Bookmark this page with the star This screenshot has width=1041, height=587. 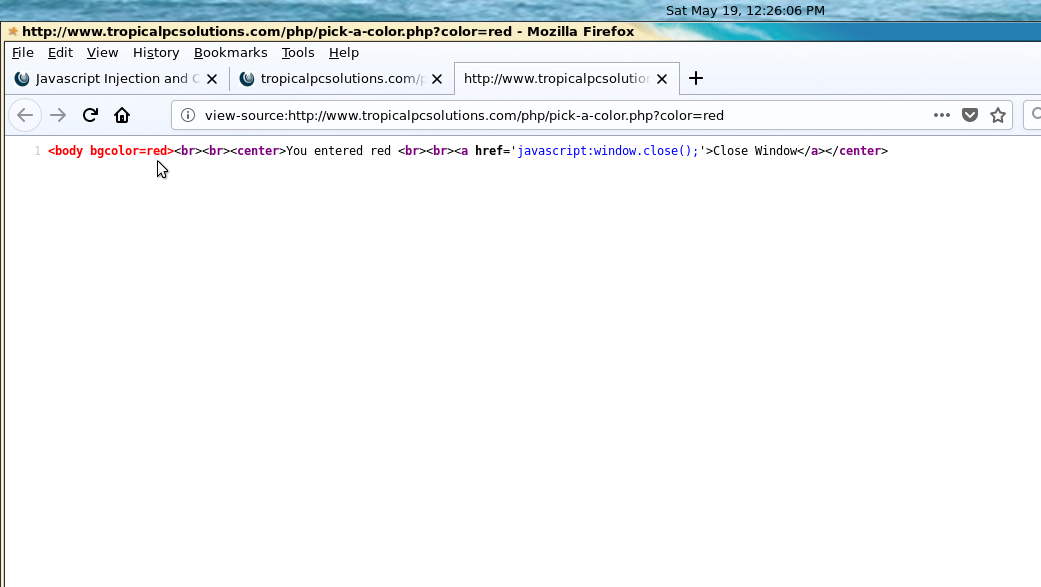(998, 116)
